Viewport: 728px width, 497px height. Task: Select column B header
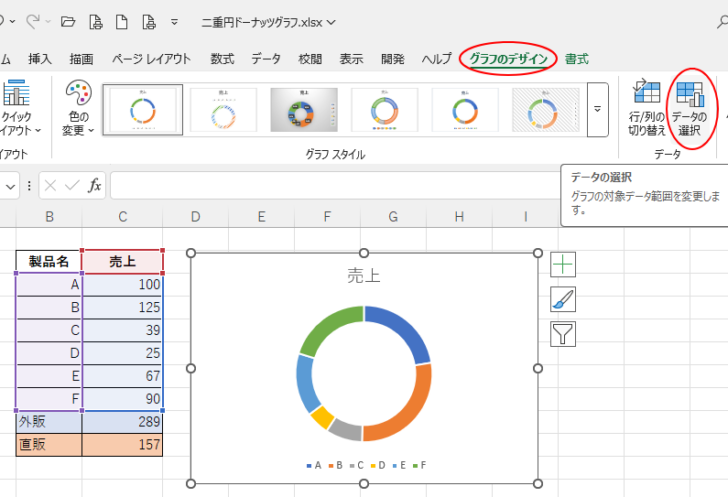(x=49, y=217)
